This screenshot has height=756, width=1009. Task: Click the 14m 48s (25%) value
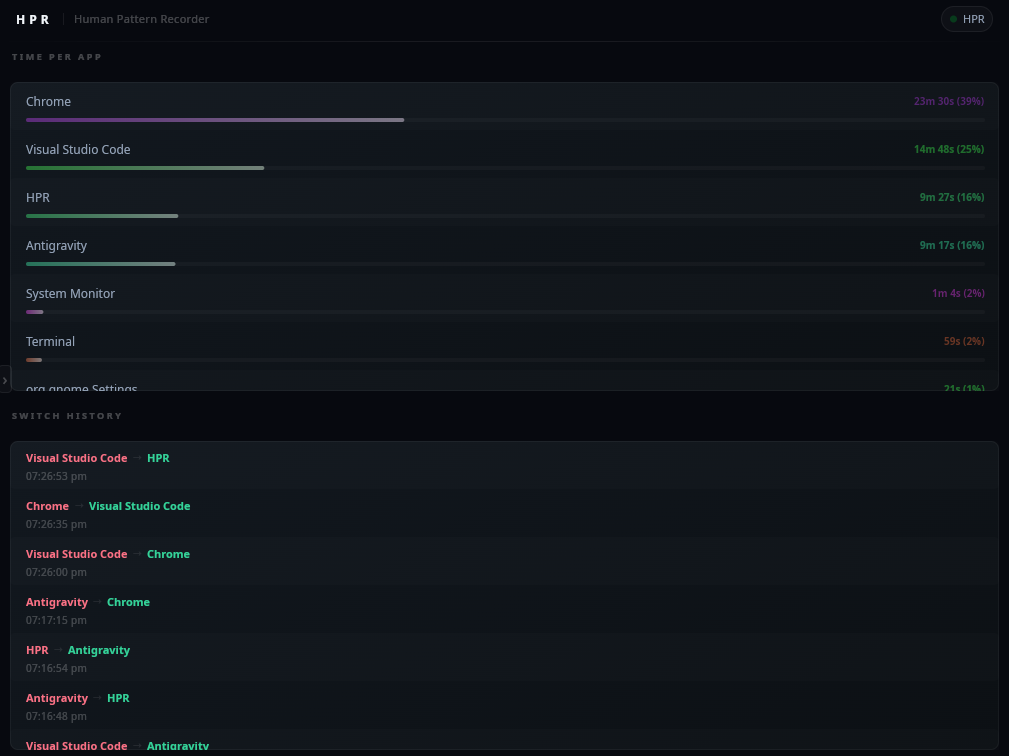click(x=949, y=149)
